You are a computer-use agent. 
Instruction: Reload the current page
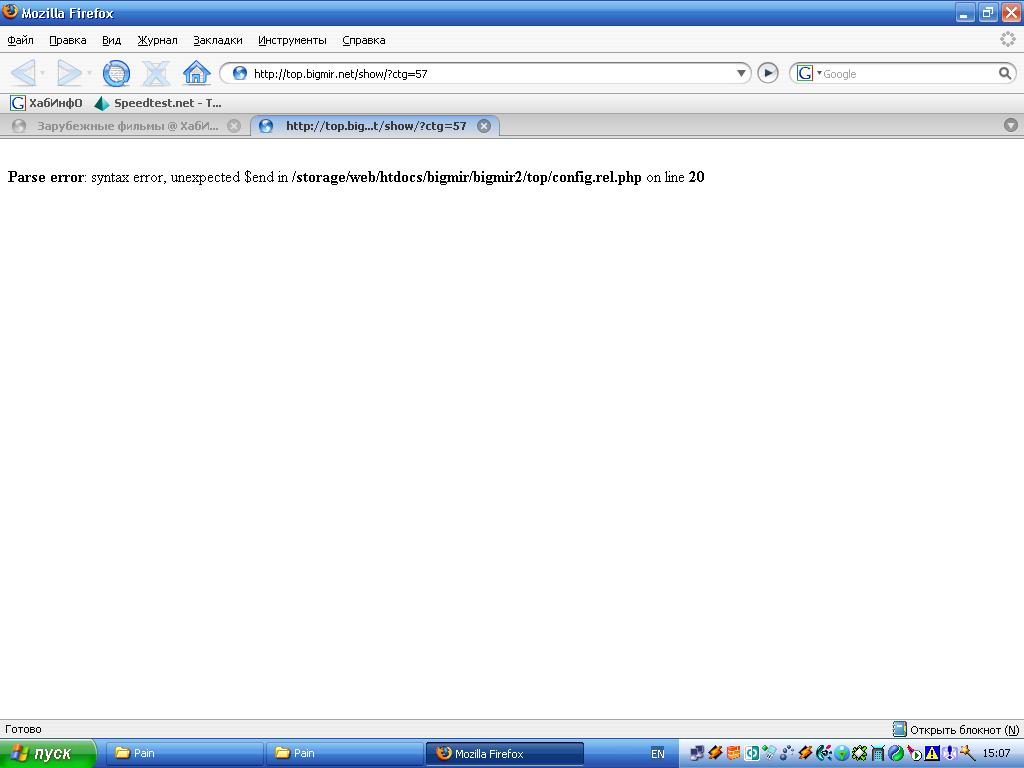[116, 73]
